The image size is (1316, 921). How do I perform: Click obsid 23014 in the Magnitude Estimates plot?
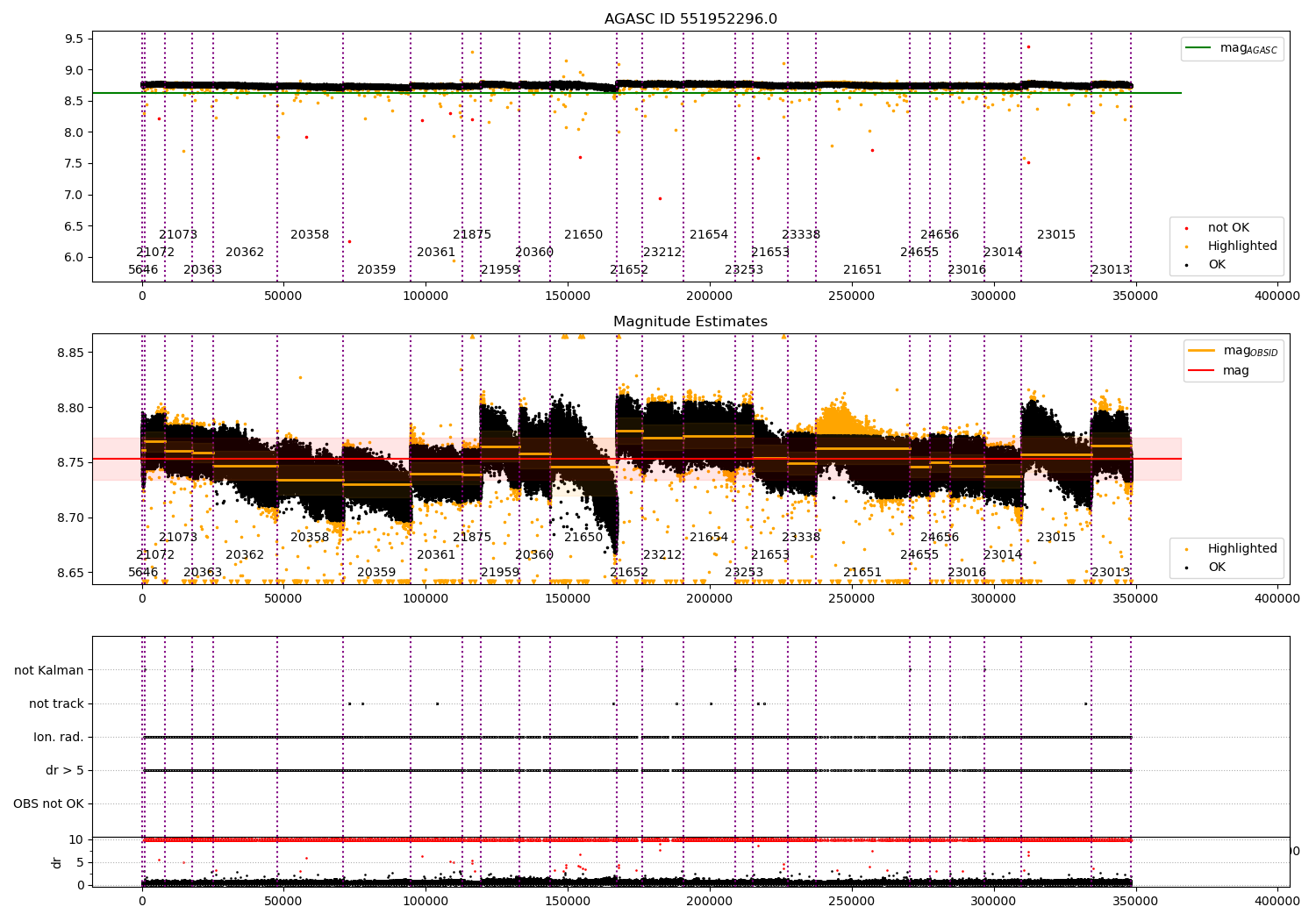pos(1003,554)
